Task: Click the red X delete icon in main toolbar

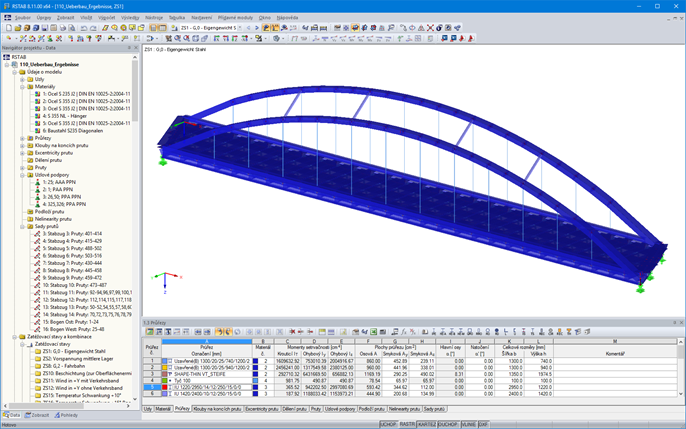Action: pyautogui.click(x=430, y=28)
